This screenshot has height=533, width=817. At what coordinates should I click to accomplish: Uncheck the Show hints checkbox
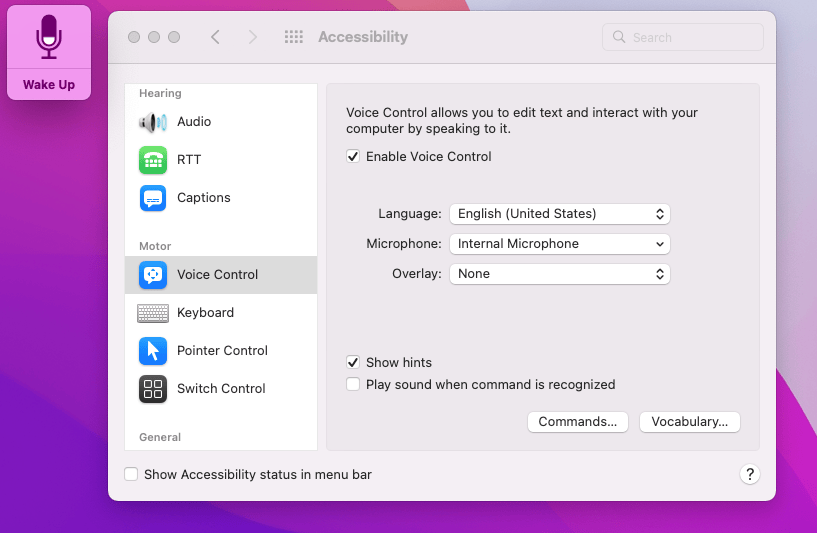pyautogui.click(x=353, y=363)
